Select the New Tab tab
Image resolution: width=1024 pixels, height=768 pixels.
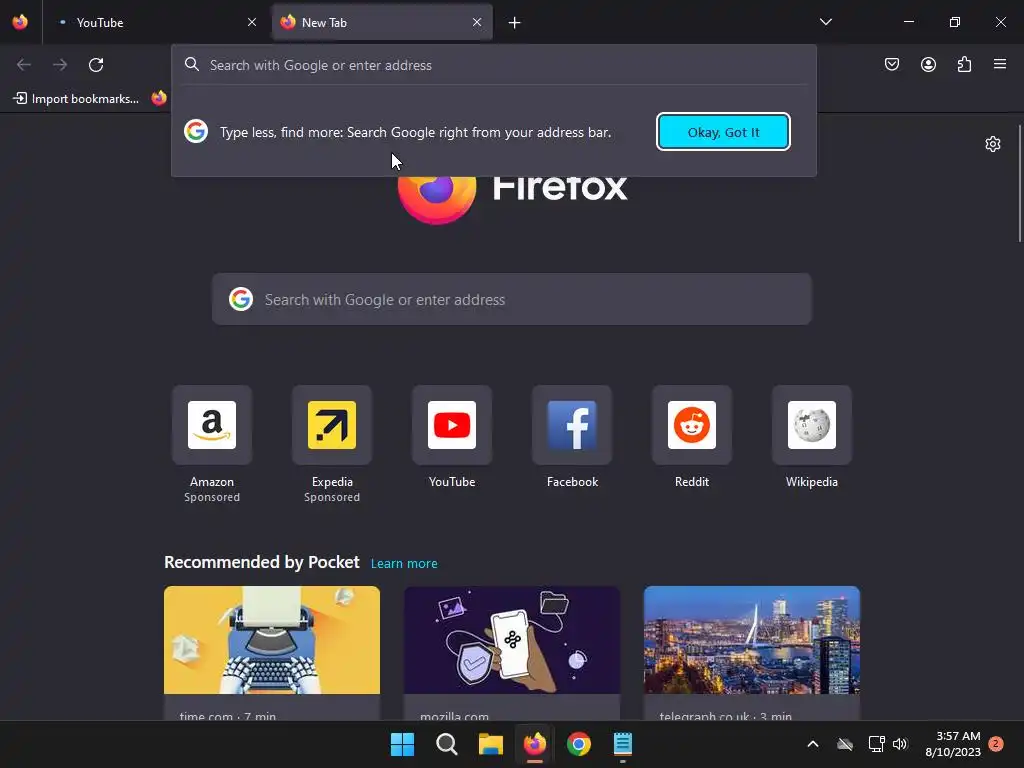(382, 22)
